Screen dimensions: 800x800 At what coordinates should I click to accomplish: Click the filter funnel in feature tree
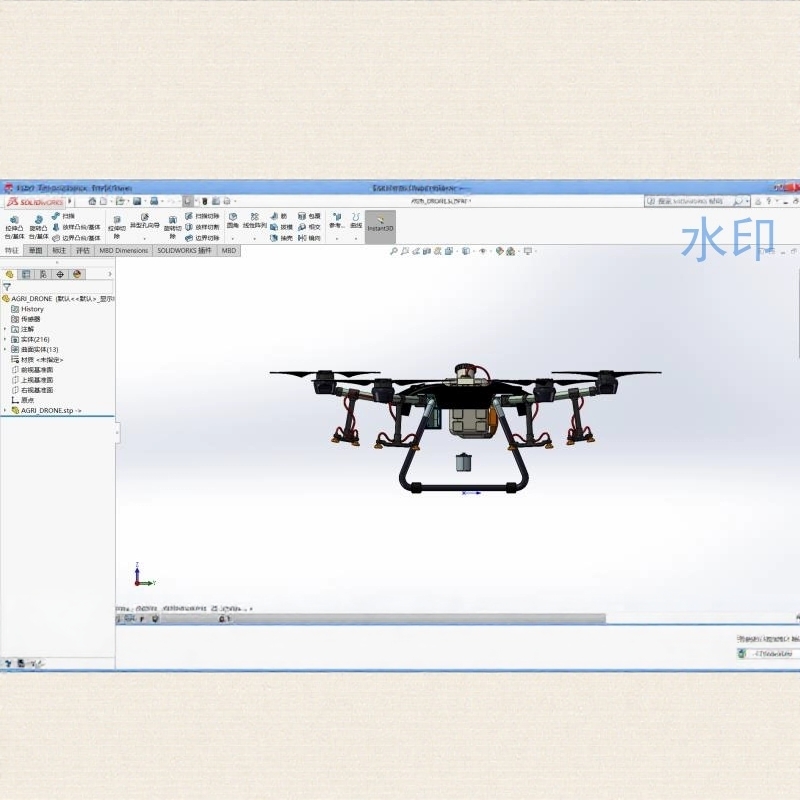pos(7,287)
